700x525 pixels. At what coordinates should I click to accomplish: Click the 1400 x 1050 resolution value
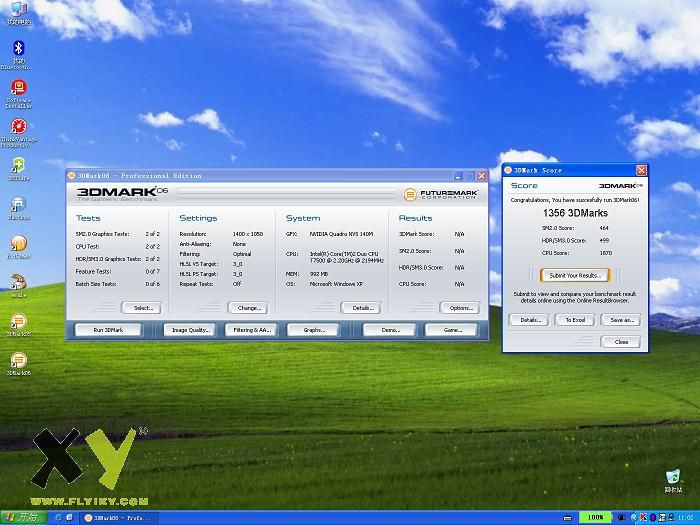click(248, 234)
